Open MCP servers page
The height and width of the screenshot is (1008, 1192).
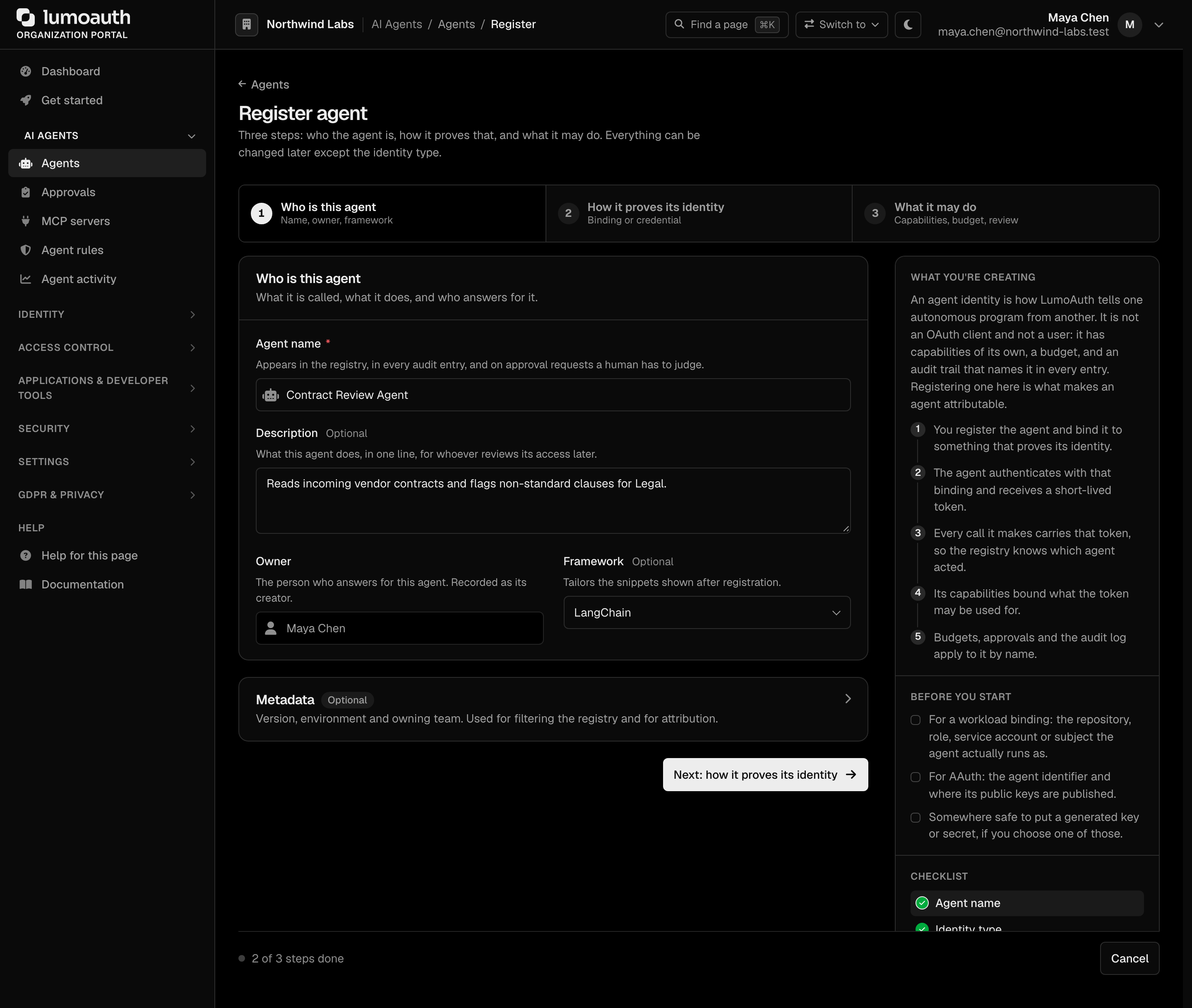[107, 221]
